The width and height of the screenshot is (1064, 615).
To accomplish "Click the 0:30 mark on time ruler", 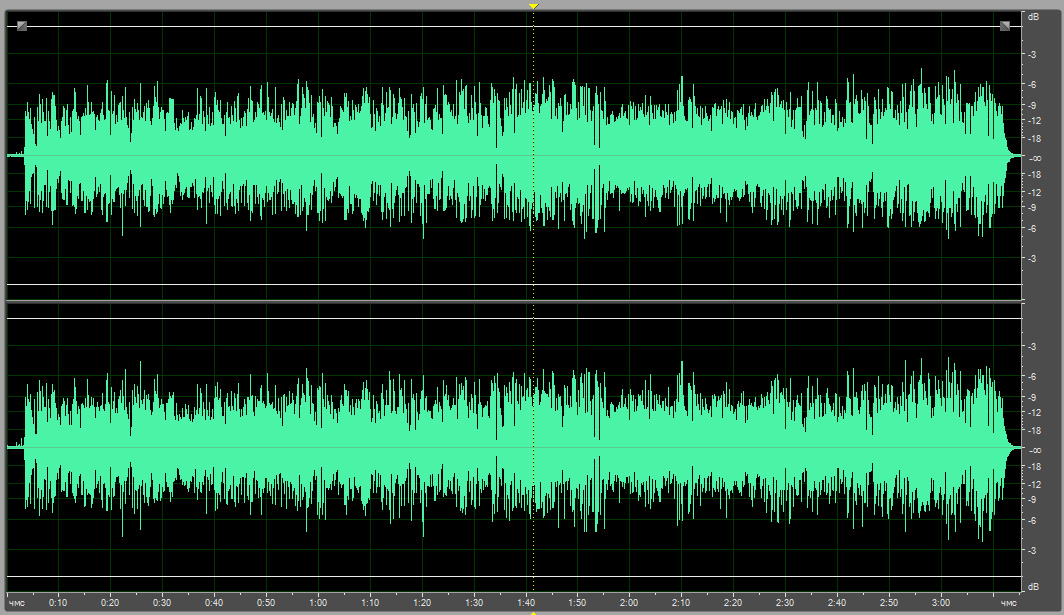I will point(162,603).
